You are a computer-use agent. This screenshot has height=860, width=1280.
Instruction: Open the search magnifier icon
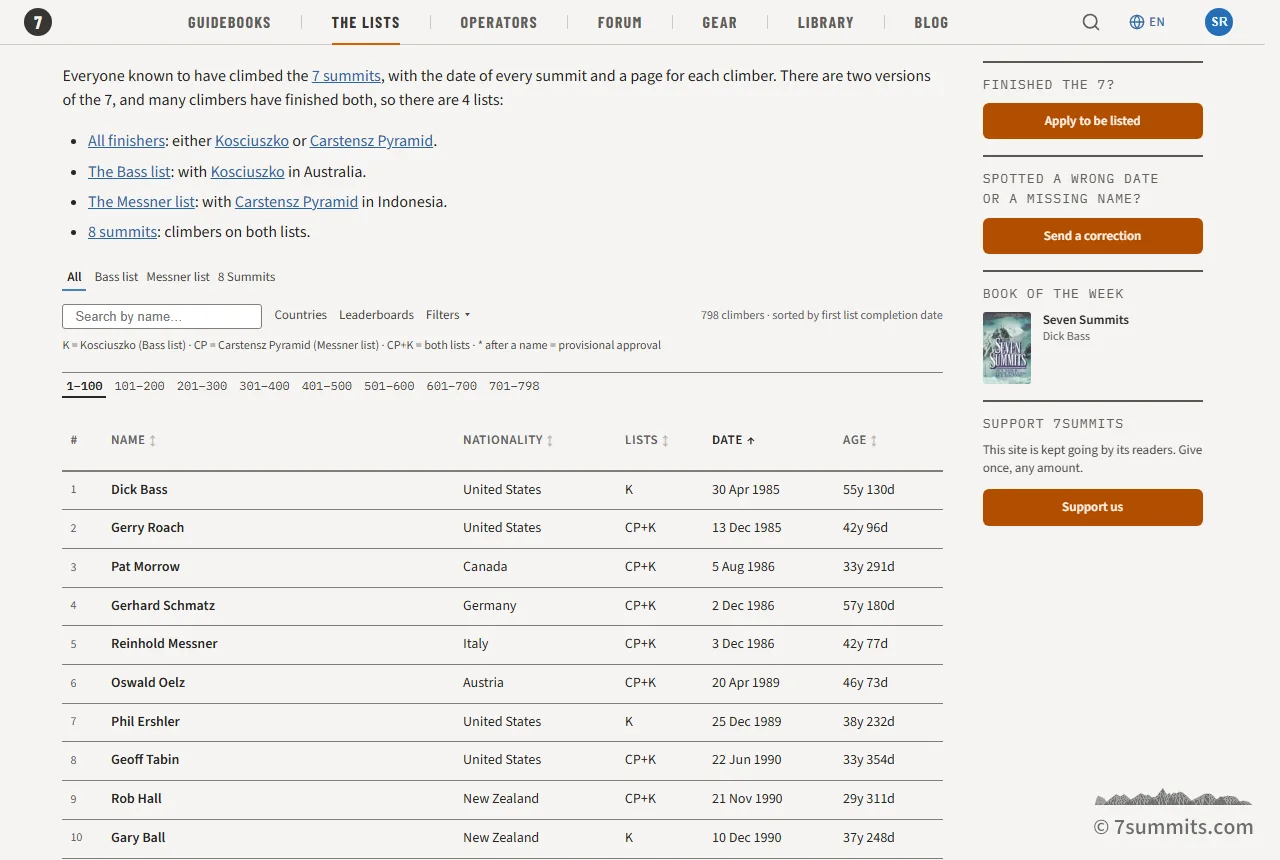tap(1091, 22)
